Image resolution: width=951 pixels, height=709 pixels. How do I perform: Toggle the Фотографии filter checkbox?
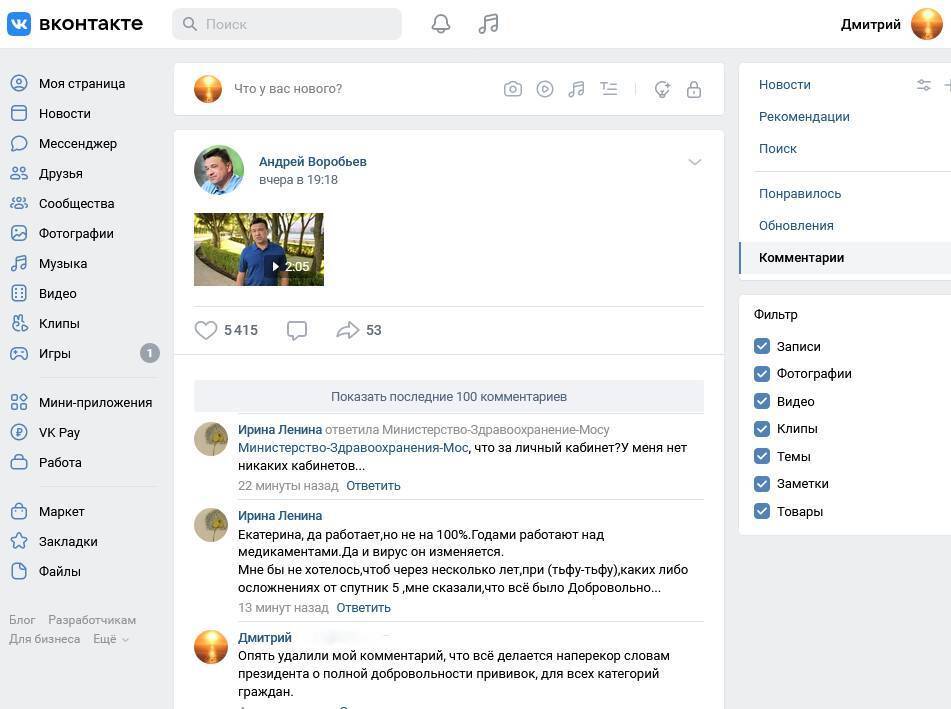(x=762, y=374)
